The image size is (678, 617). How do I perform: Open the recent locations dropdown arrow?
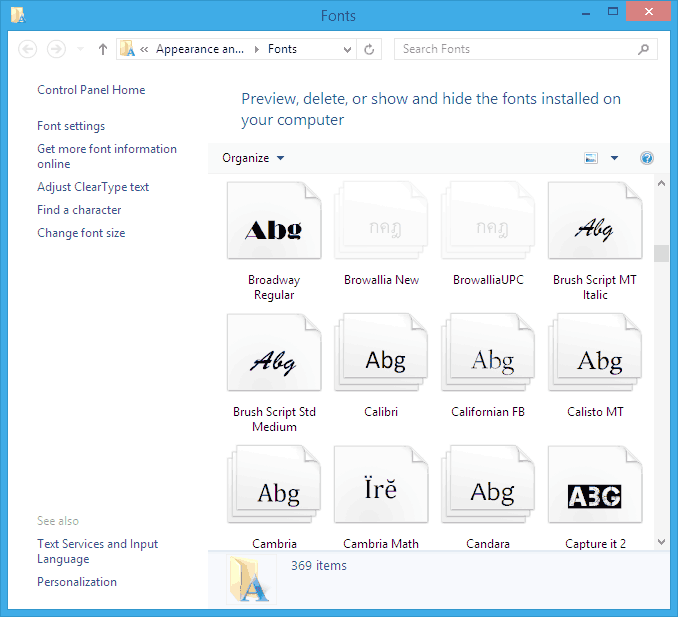click(80, 49)
